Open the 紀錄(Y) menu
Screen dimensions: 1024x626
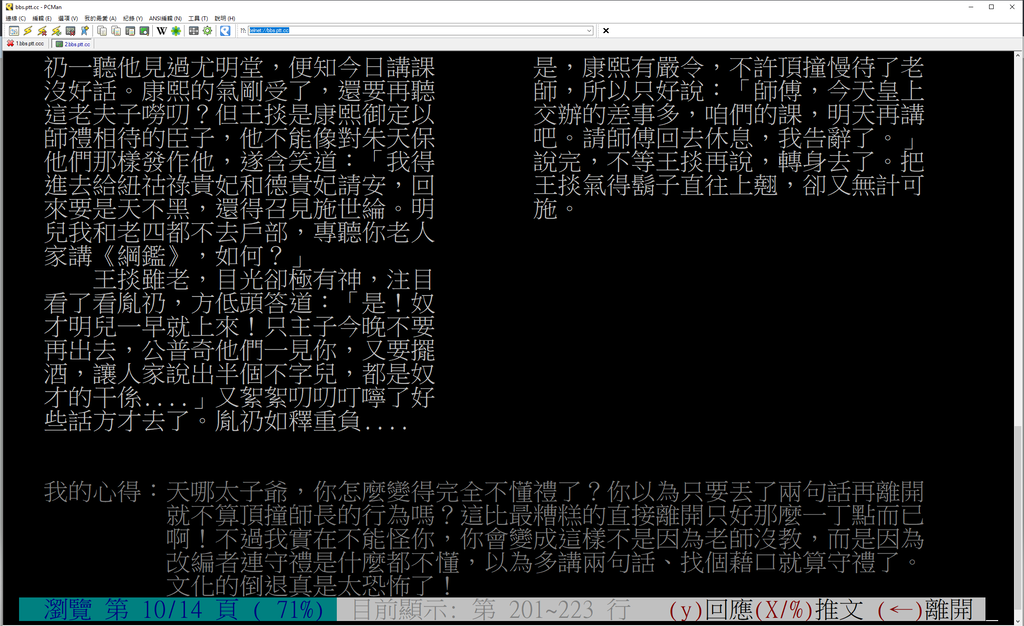[133, 18]
